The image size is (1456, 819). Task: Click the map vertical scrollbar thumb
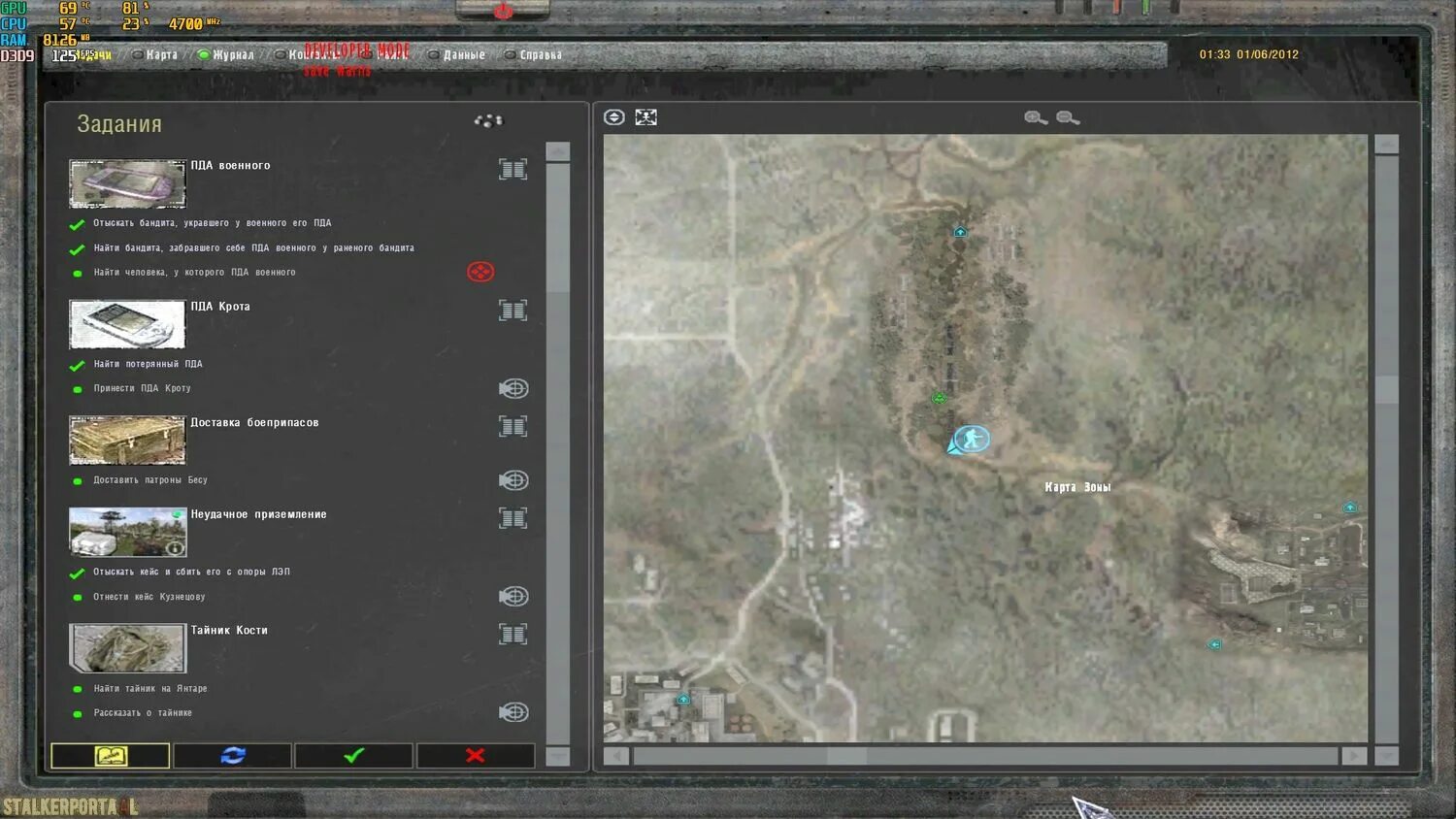(x=1387, y=389)
